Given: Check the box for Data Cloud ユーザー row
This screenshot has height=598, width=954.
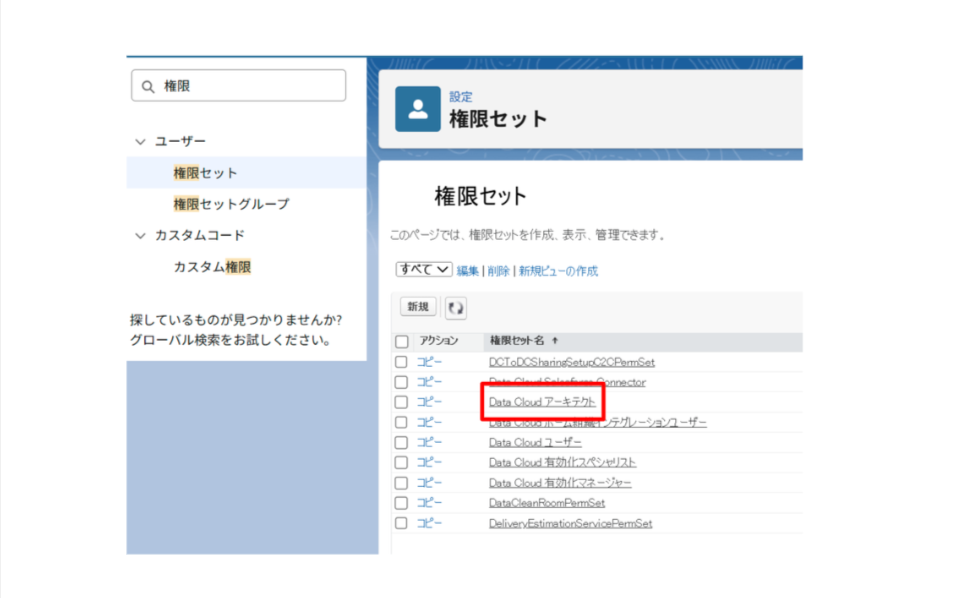Looking at the screenshot, I should point(401,442).
